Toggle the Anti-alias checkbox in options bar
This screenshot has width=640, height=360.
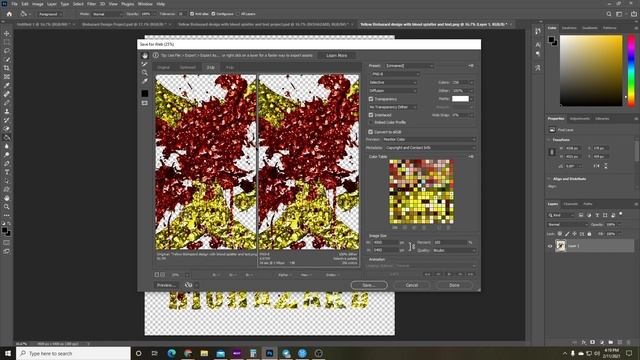click(192, 14)
